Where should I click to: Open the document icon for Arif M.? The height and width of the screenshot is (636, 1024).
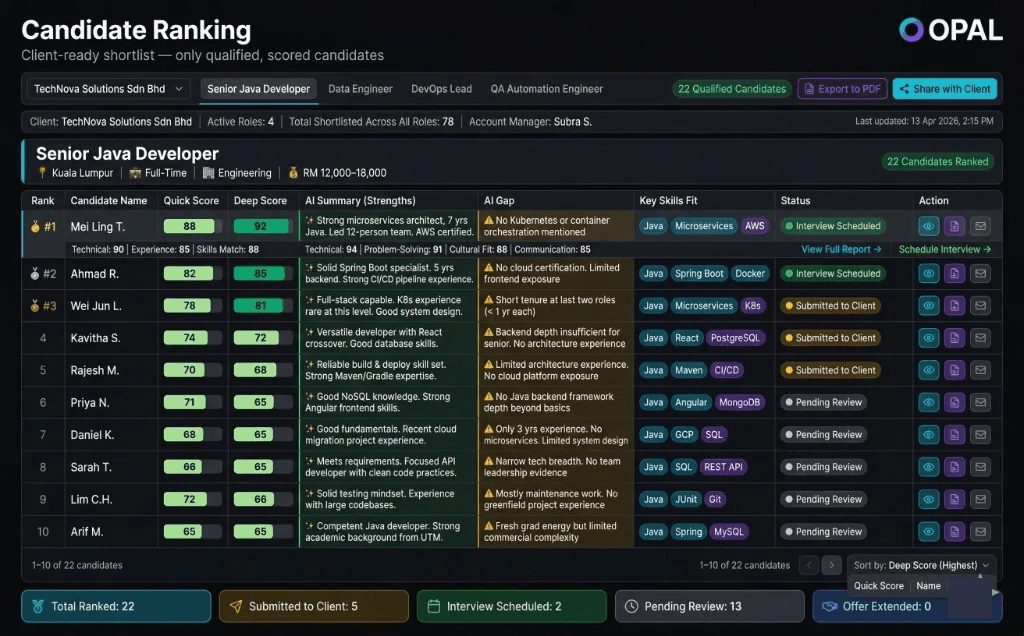coord(954,532)
